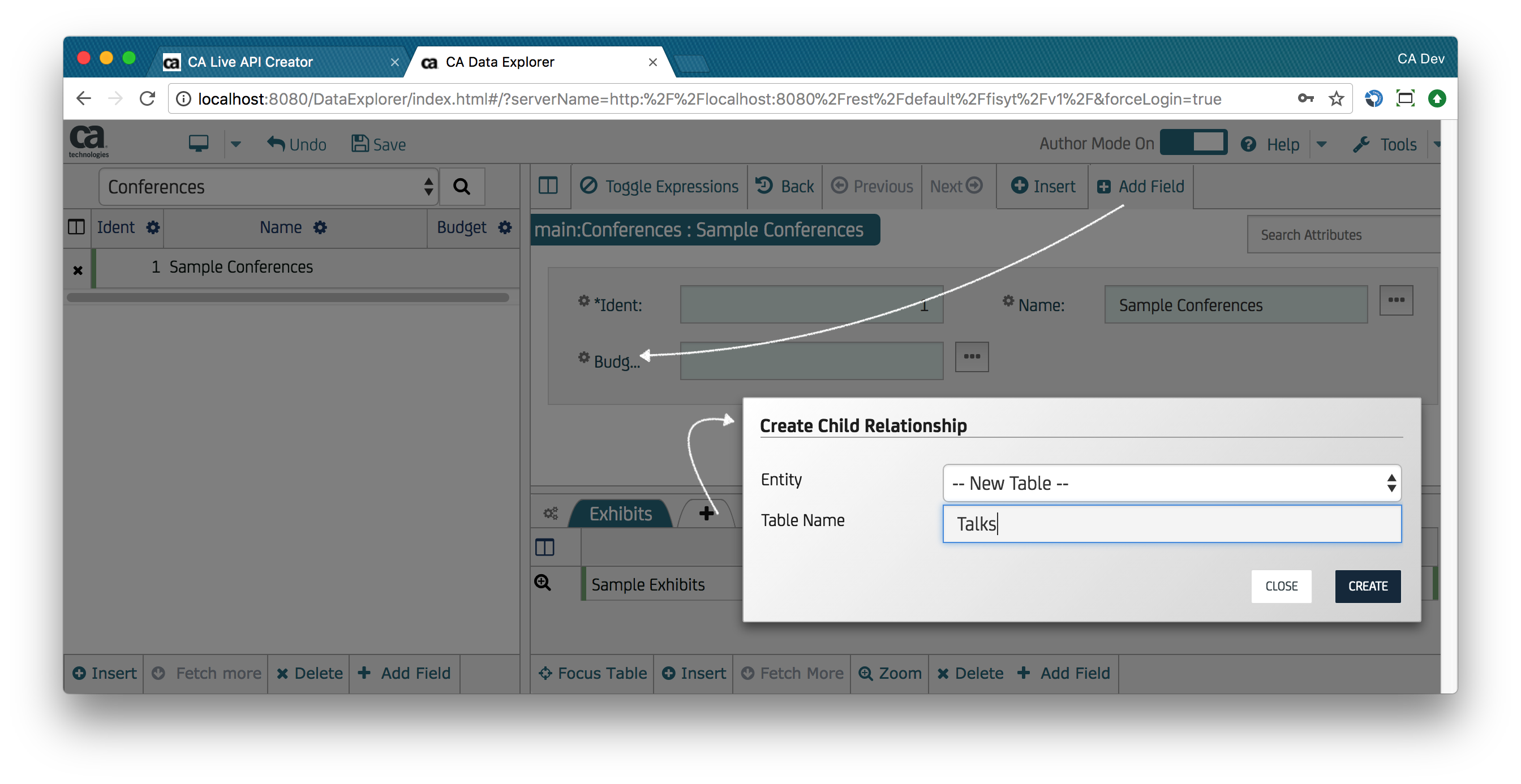This screenshot has height=784, width=1521.
Task: Toggle the form layout panel icon beside Toggle Expressions
Action: coord(548,186)
